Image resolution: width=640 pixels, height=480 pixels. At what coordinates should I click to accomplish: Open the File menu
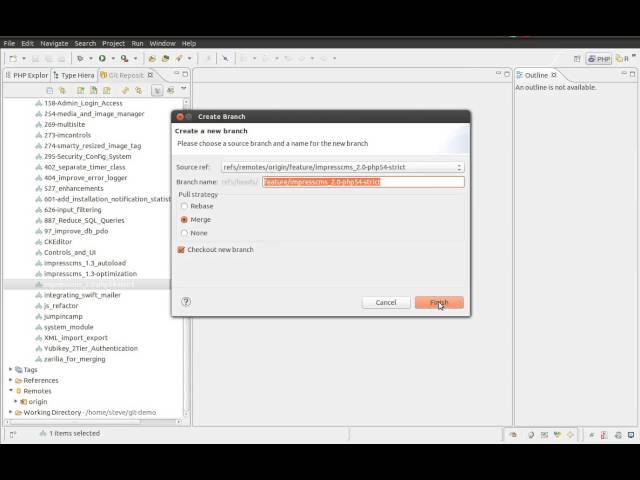(9, 43)
